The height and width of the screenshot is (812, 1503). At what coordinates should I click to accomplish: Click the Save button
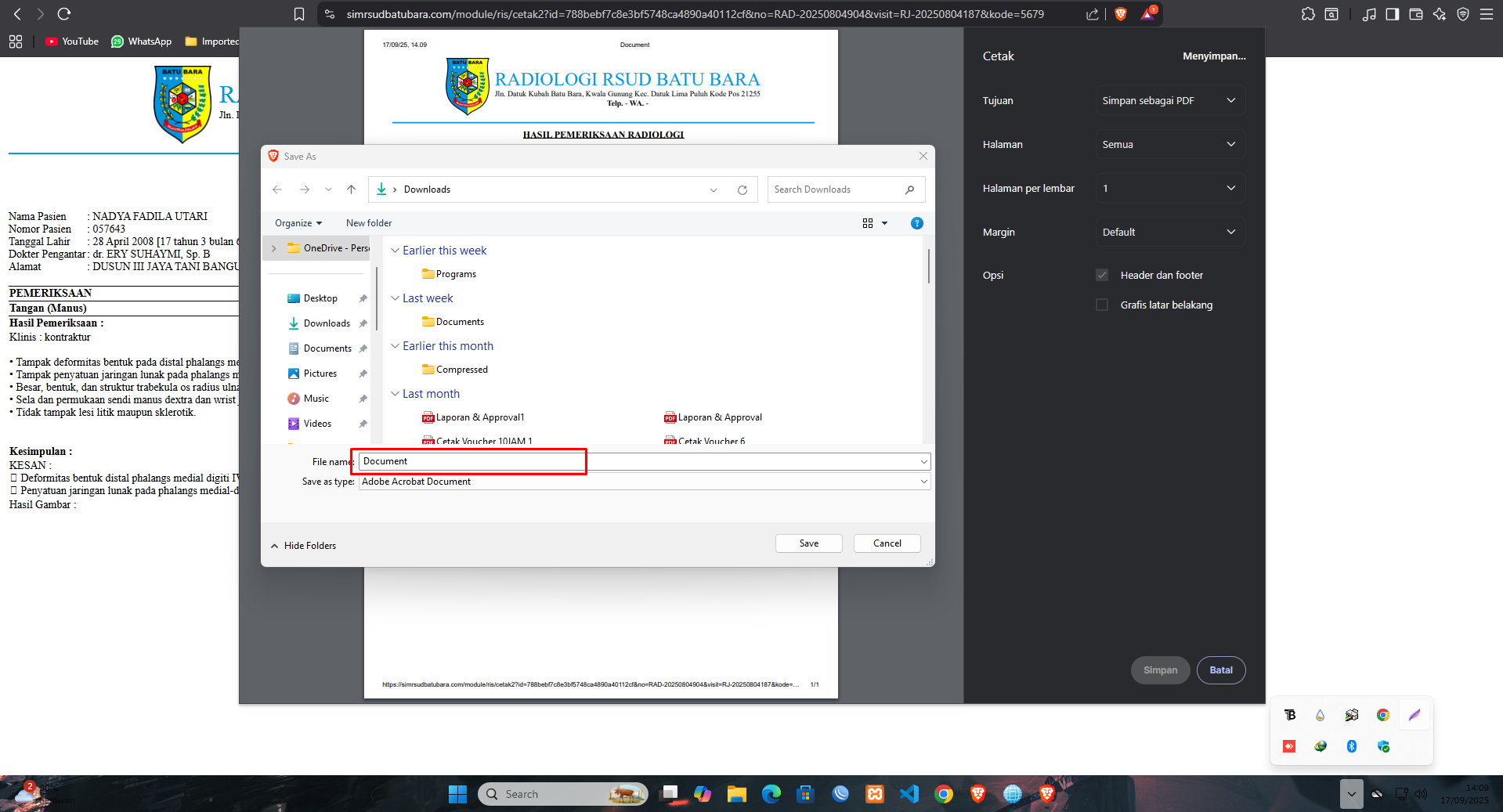pos(809,543)
